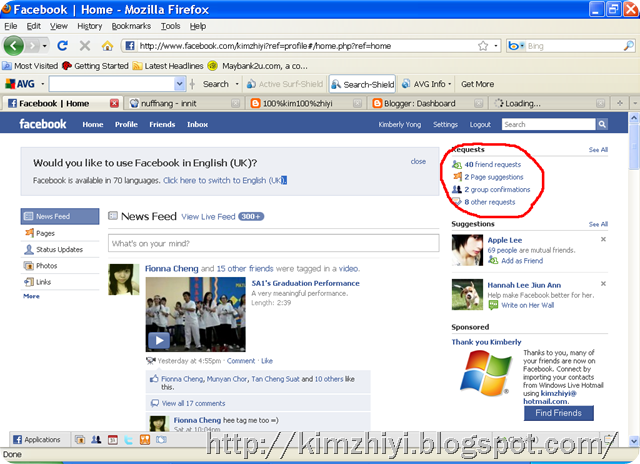This screenshot has width=640, height=464.
Task: Open the File menu
Action: point(11,26)
